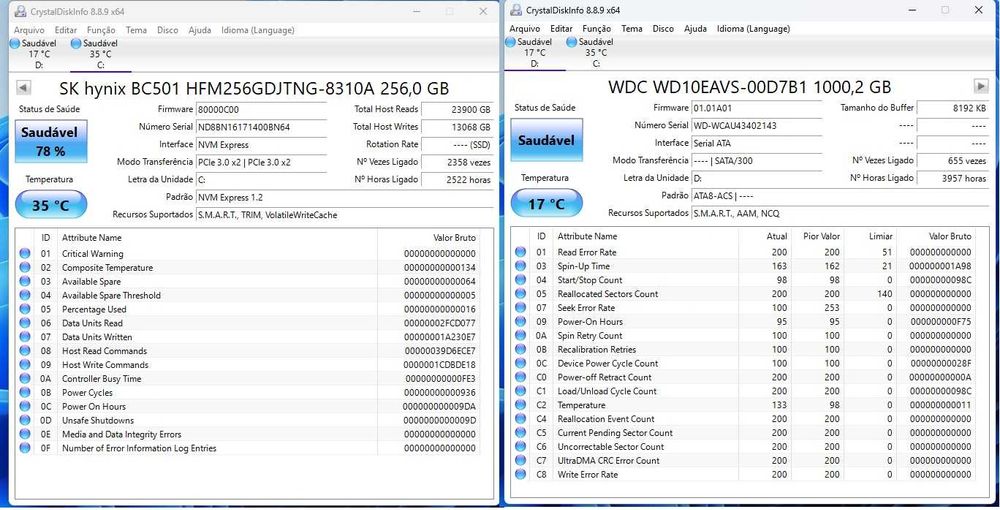Click the 35 °C temperature button
This screenshot has height=510, width=1000.
[51, 205]
